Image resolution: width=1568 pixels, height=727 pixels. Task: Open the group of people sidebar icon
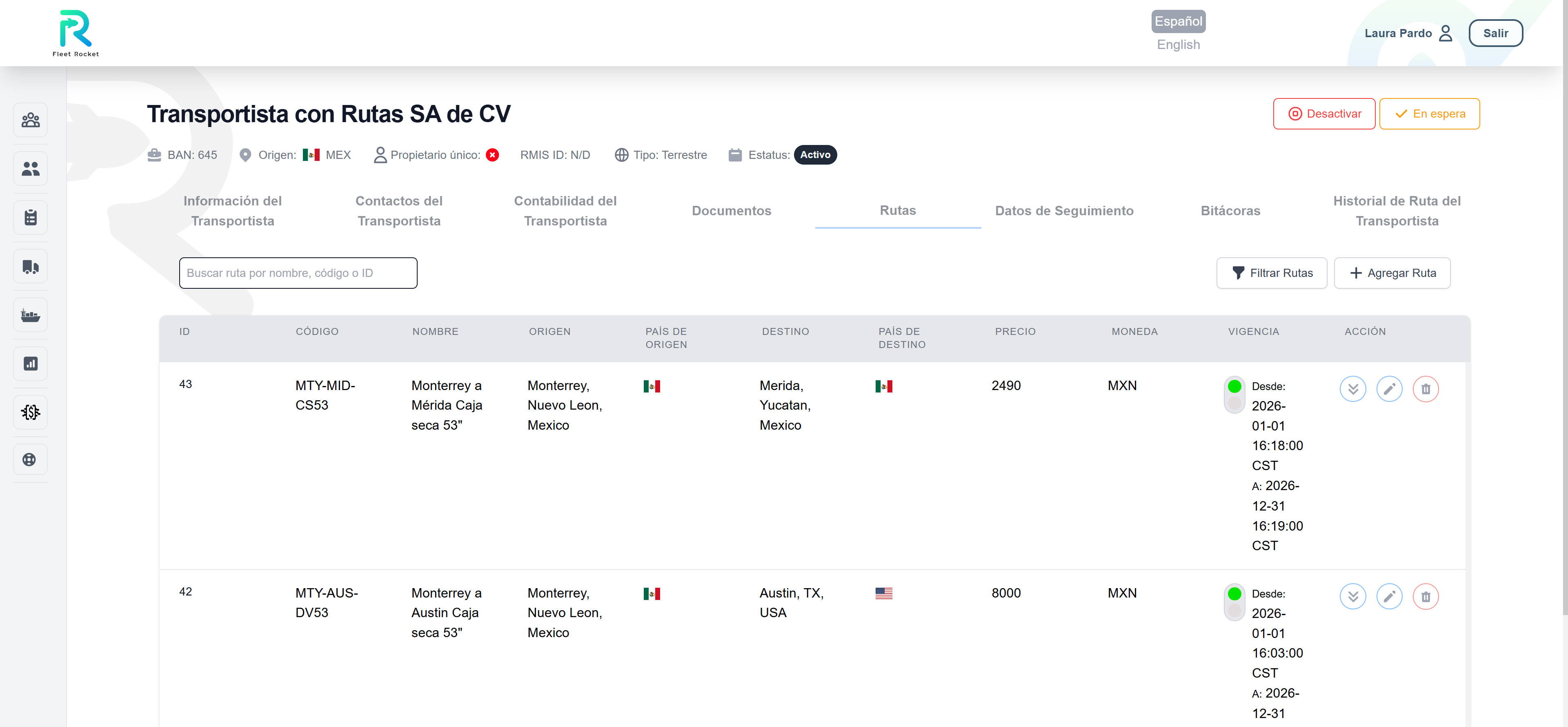31,120
